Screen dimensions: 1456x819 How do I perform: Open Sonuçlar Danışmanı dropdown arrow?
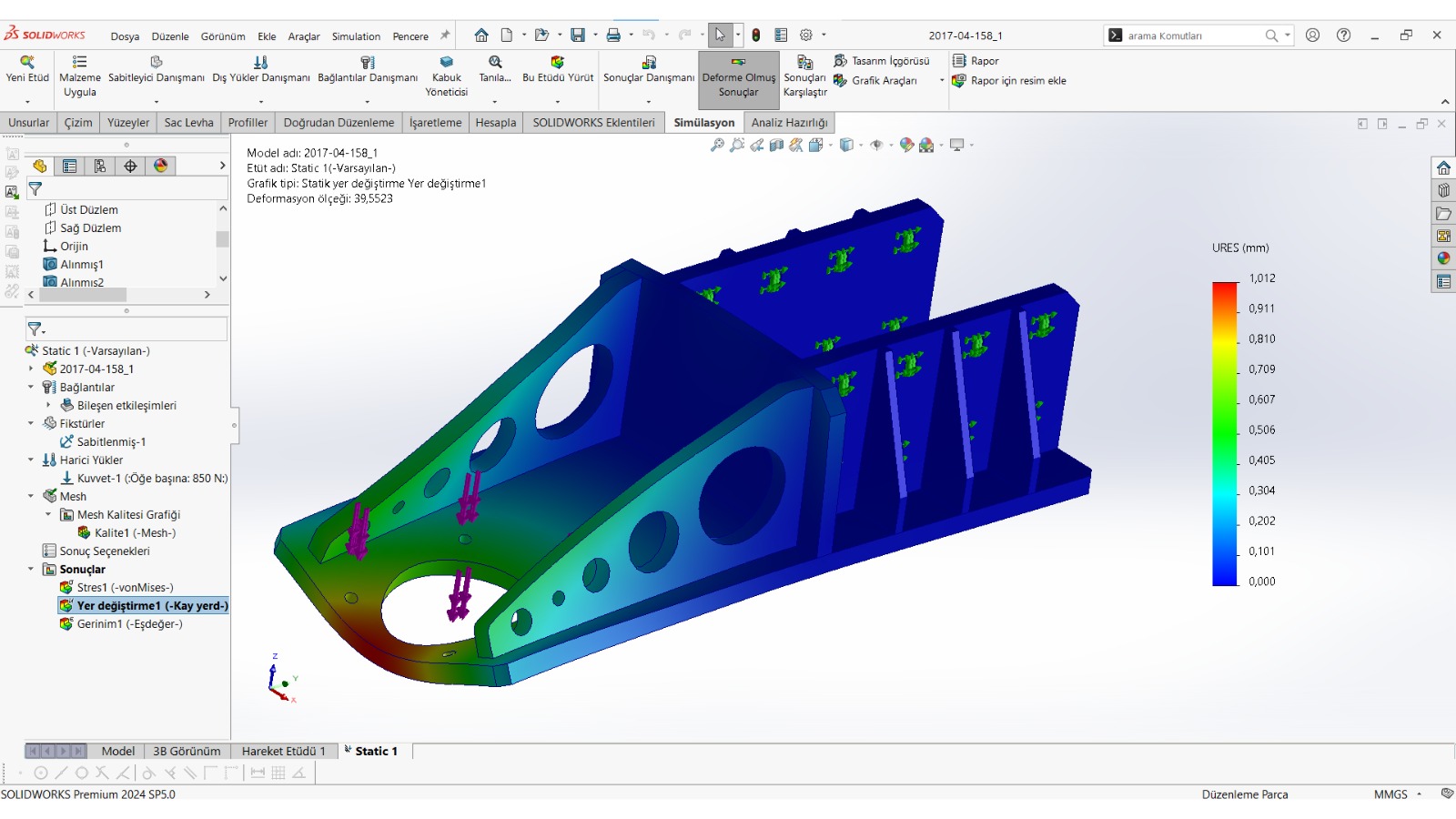point(649,102)
